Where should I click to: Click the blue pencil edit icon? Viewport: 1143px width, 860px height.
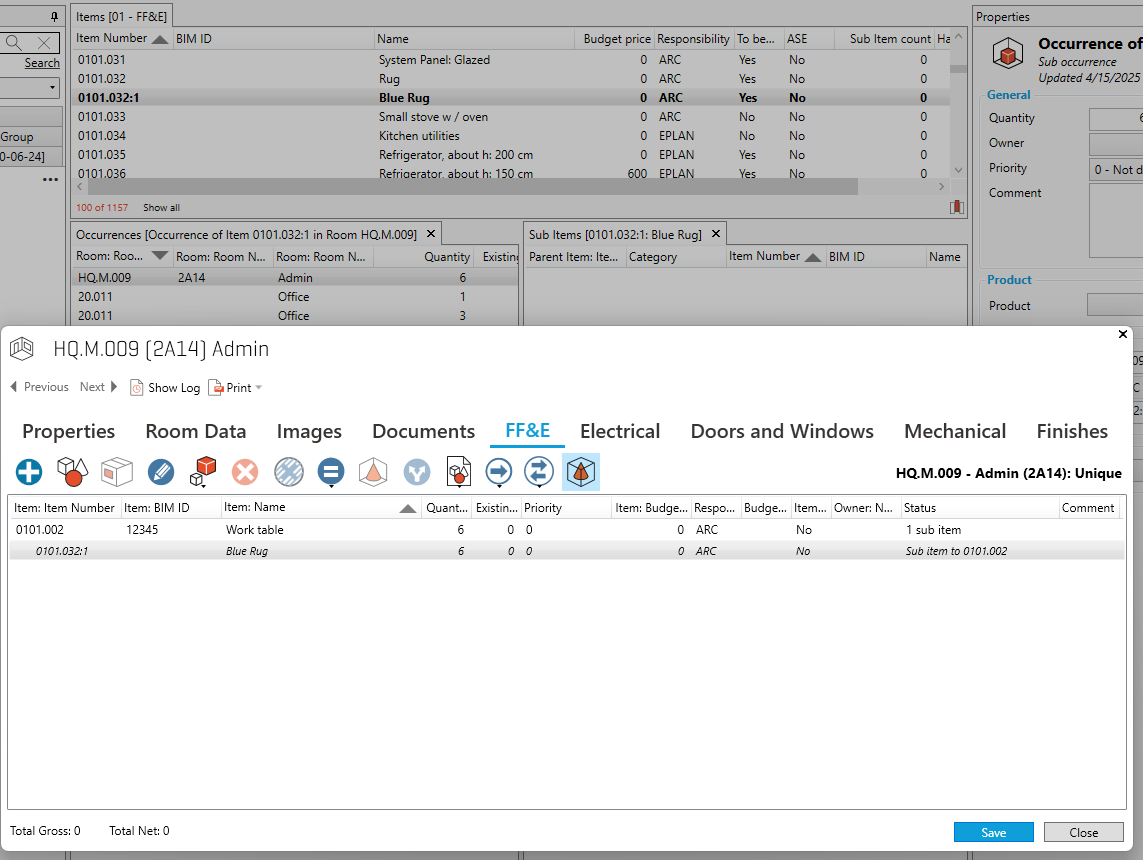click(x=160, y=471)
